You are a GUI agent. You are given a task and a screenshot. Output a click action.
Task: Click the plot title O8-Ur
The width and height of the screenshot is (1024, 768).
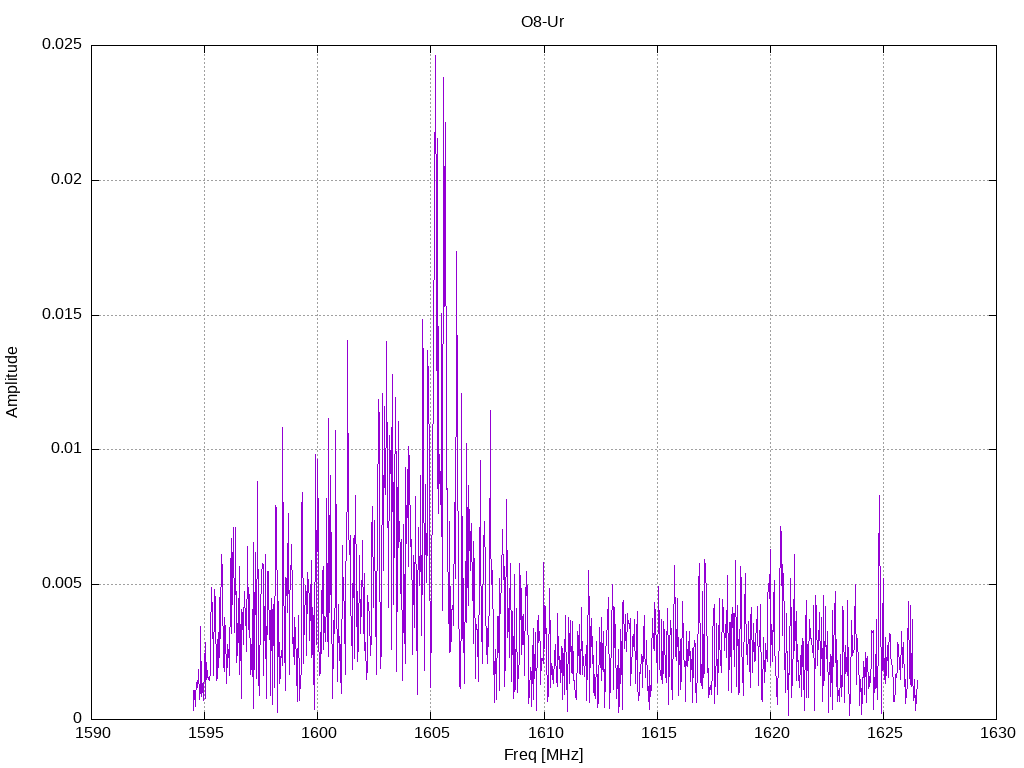pyautogui.click(x=542, y=22)
